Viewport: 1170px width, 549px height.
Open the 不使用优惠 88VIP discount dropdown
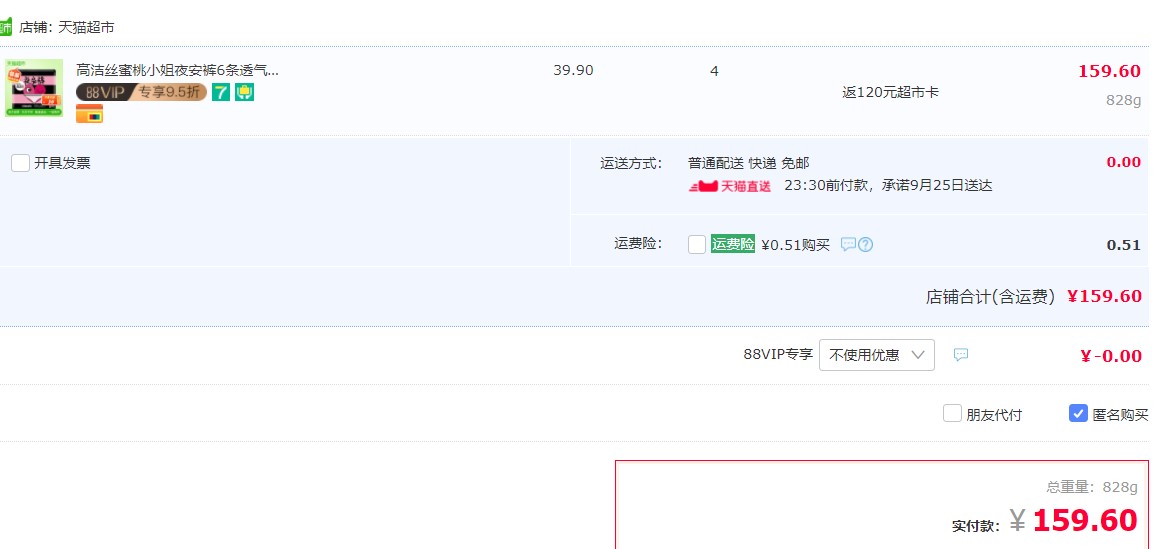pyautogui.click(x=876, y=355)
